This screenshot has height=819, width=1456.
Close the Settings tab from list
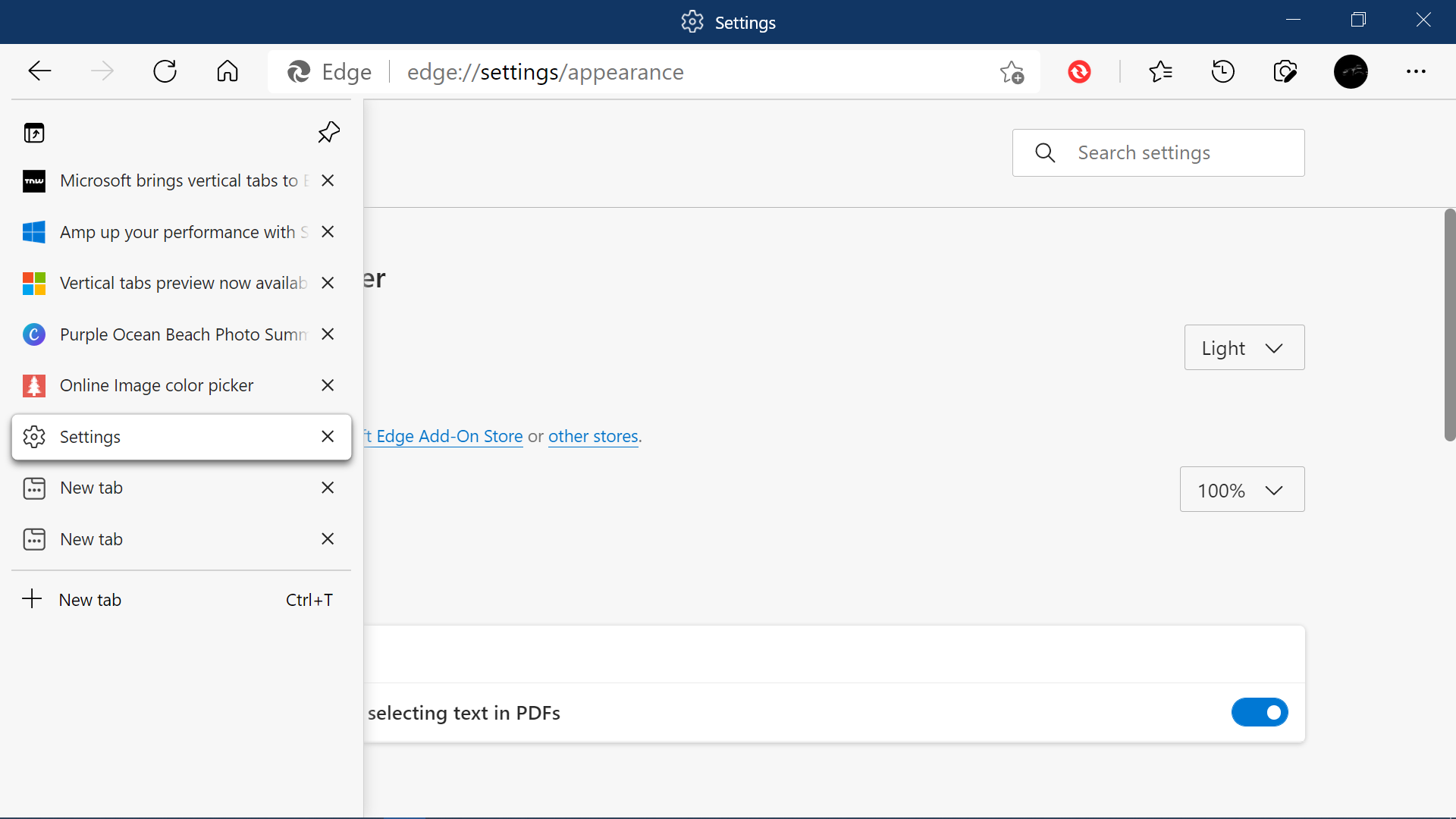[328, 436]
